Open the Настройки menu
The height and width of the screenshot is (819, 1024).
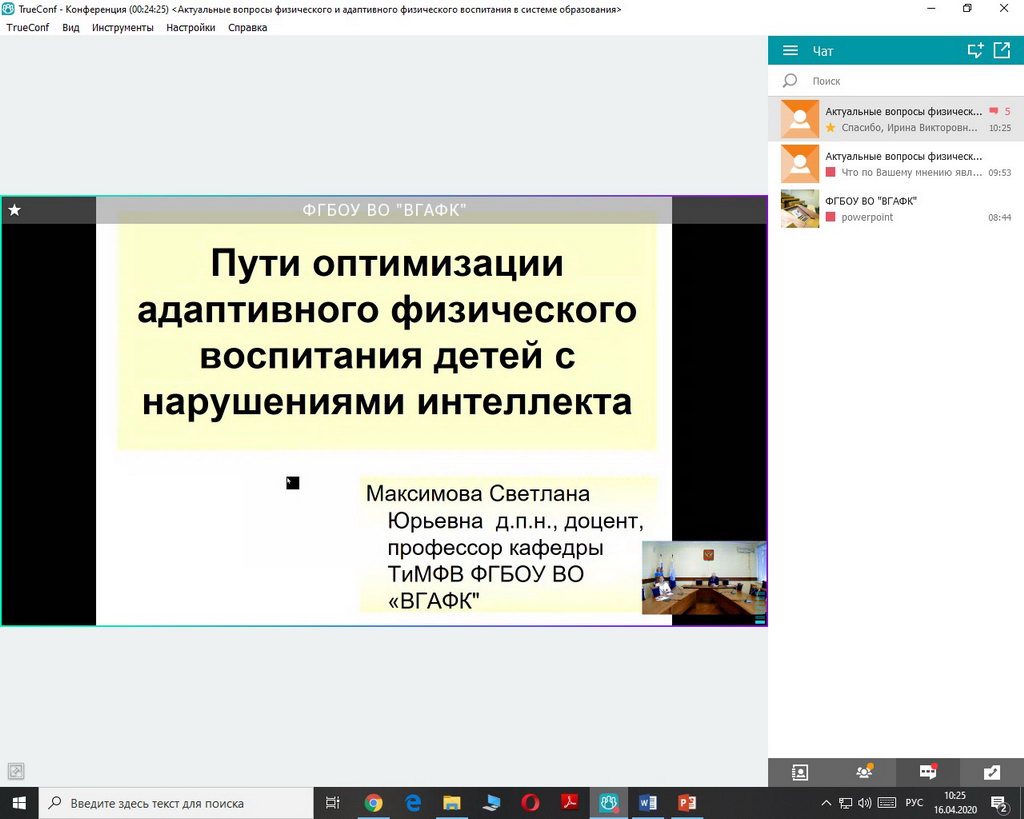tap(190, 28)
